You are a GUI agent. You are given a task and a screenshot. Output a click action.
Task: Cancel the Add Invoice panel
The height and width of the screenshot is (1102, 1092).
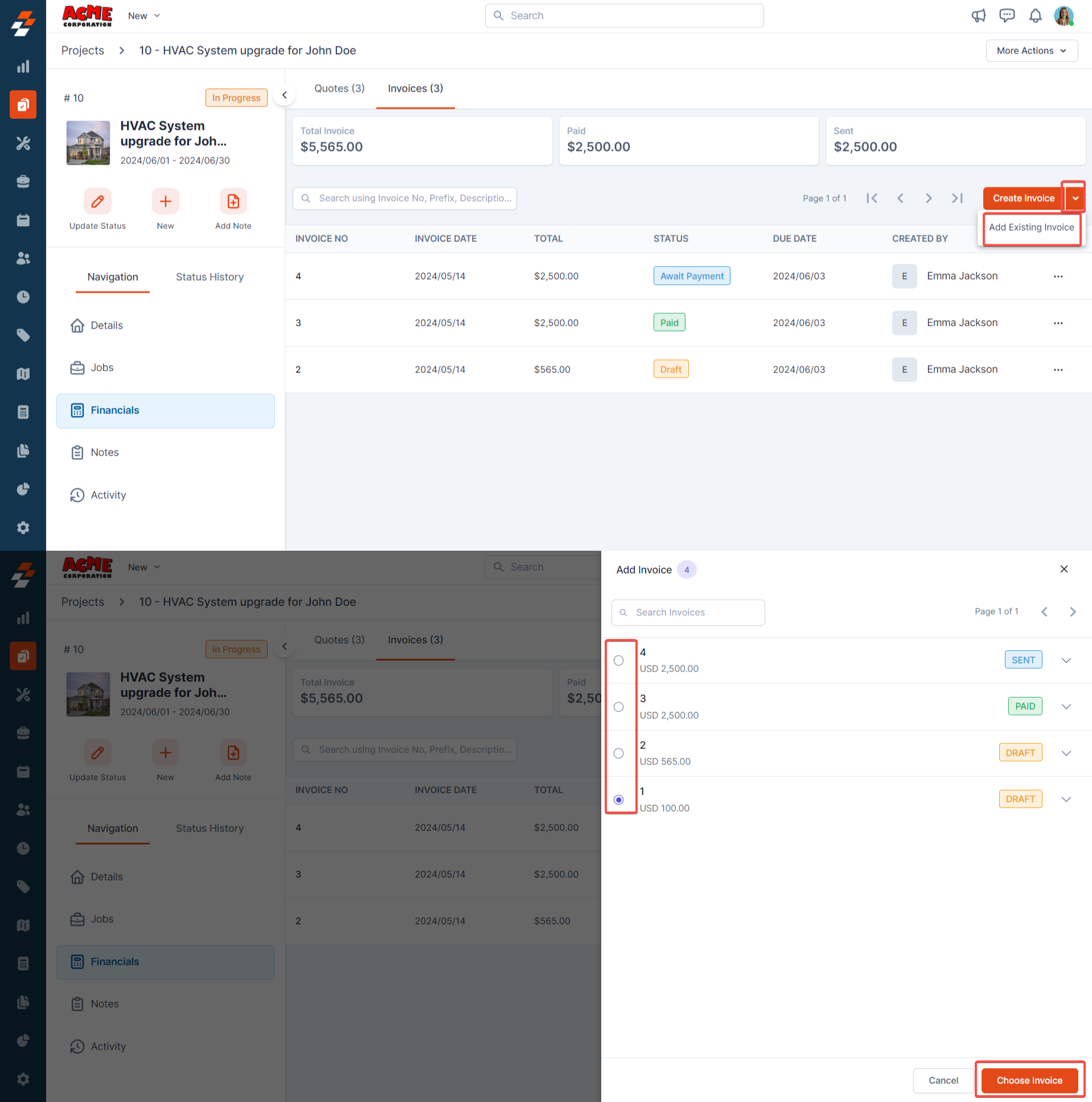point(943,1080)
